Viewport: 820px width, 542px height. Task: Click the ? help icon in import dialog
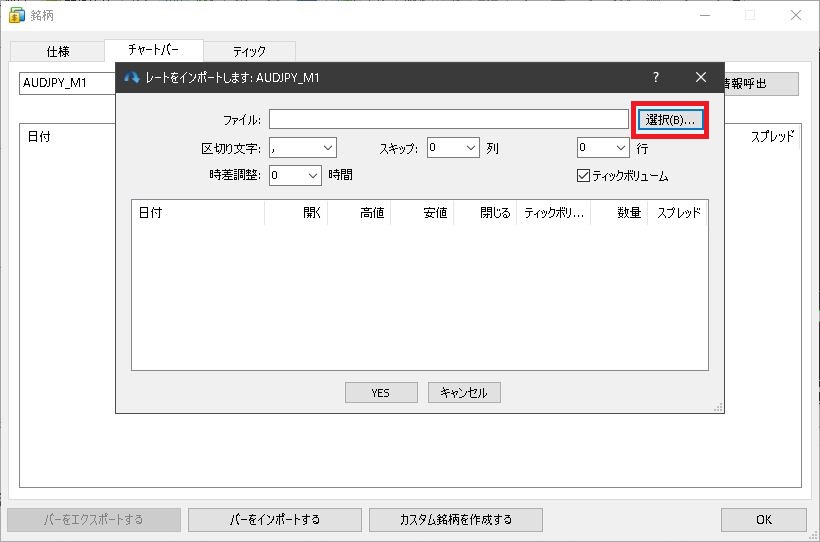click(x=656, y=77)
